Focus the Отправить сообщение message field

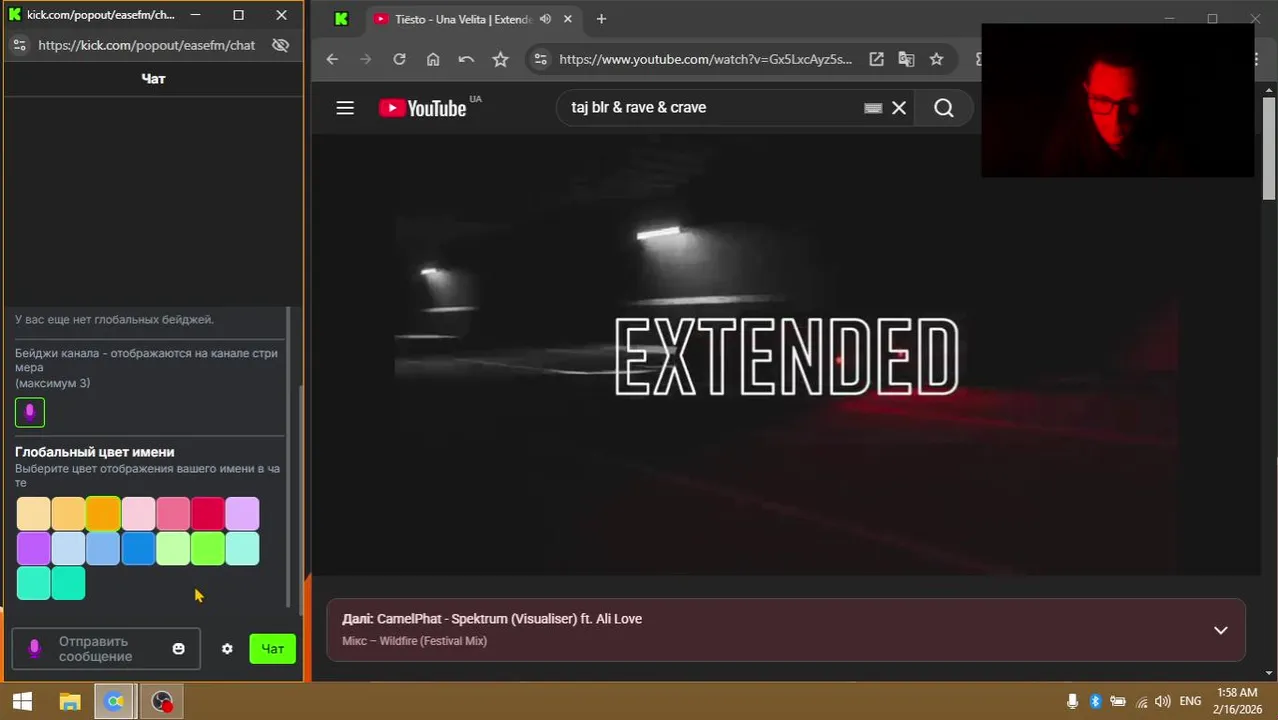[x=106, y=649]
